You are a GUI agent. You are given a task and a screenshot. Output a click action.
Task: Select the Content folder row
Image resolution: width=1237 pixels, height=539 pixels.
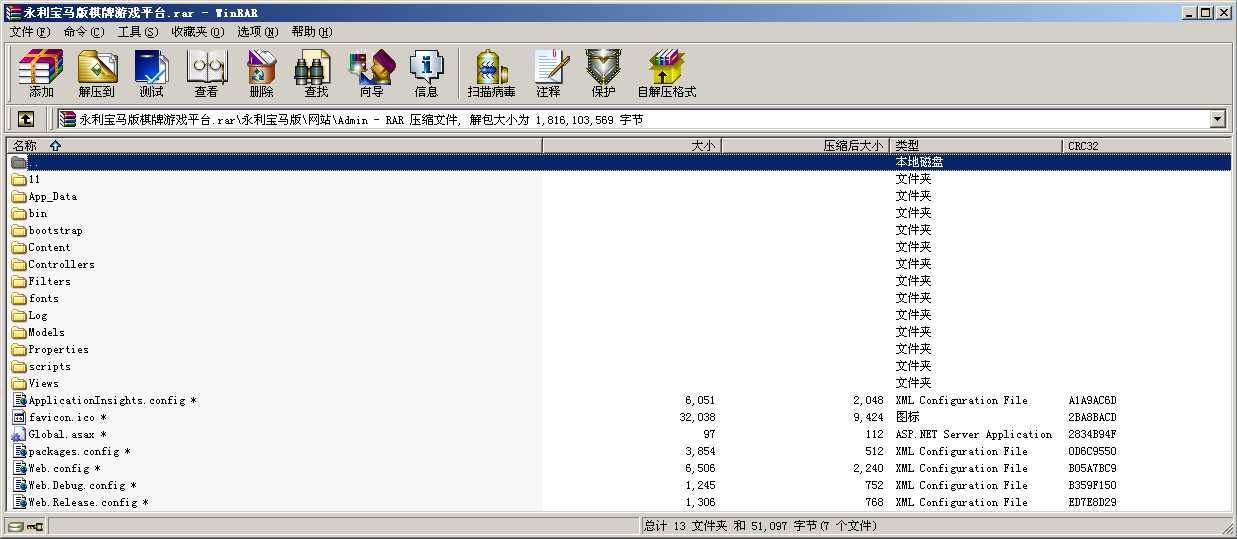pyautogui.click(x=618, y=247)
